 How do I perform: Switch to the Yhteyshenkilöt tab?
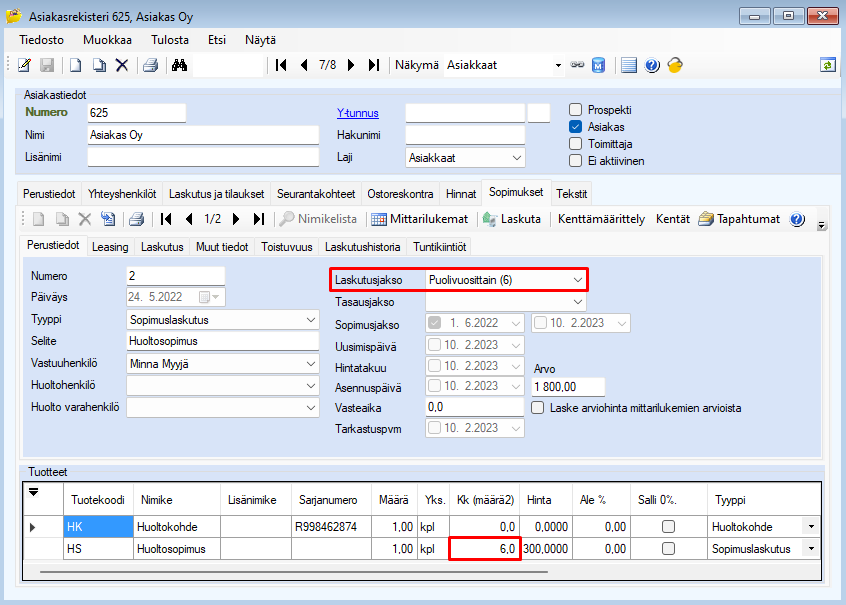(x=122, y=194)
